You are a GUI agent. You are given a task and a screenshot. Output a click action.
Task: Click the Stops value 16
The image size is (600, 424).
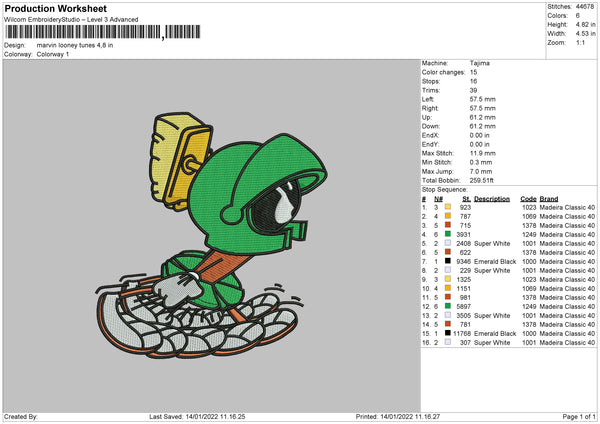[473, 81]
